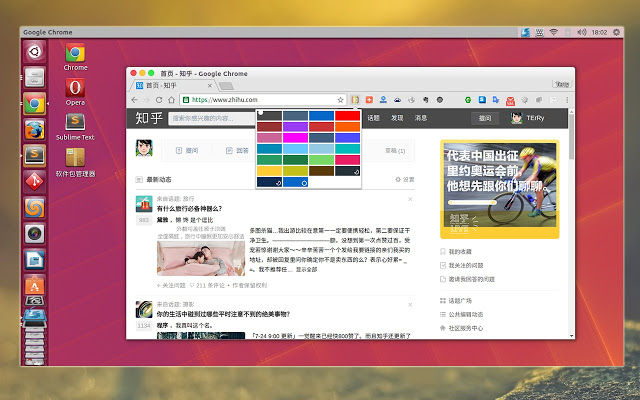Pick the magenta color swatch
This screenshot has width=640, height=400.
point(295,138)
